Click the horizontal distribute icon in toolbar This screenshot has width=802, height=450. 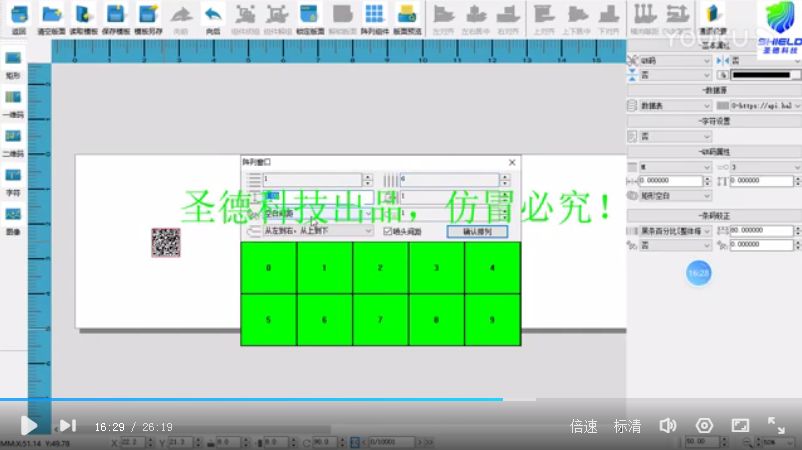tap(643, 14)
